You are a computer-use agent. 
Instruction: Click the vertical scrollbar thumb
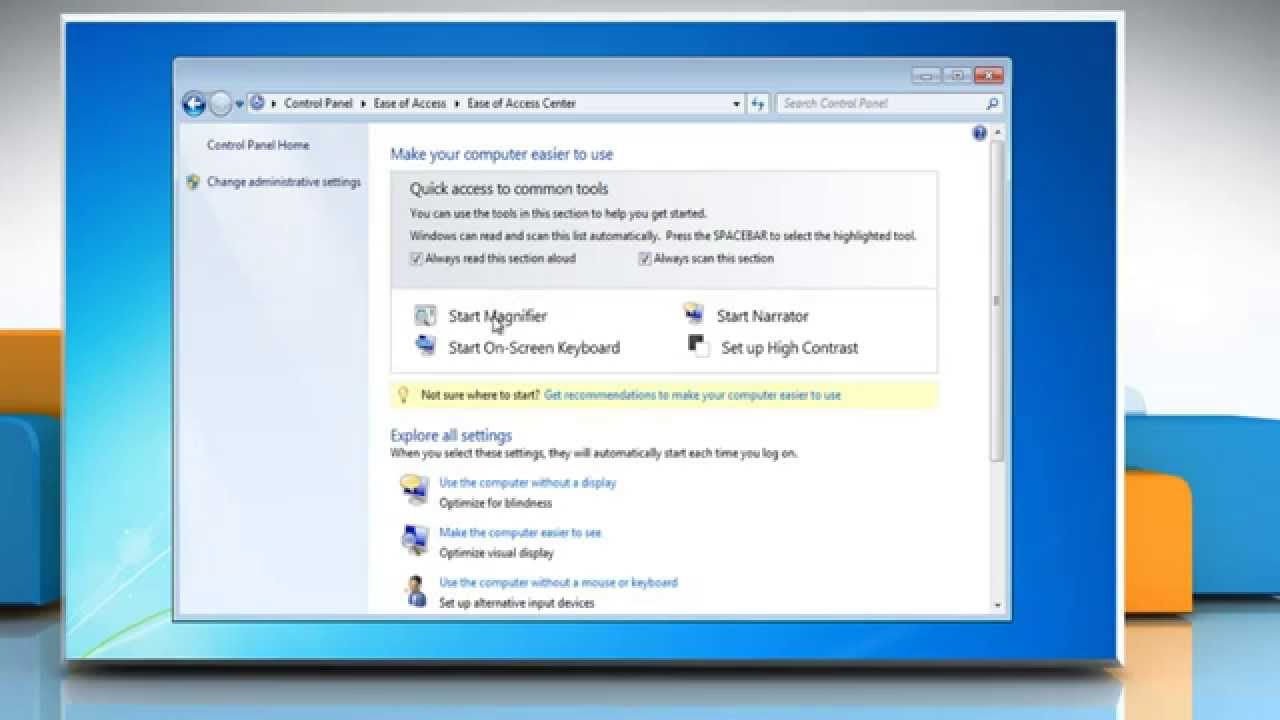(x=997, y=300)
